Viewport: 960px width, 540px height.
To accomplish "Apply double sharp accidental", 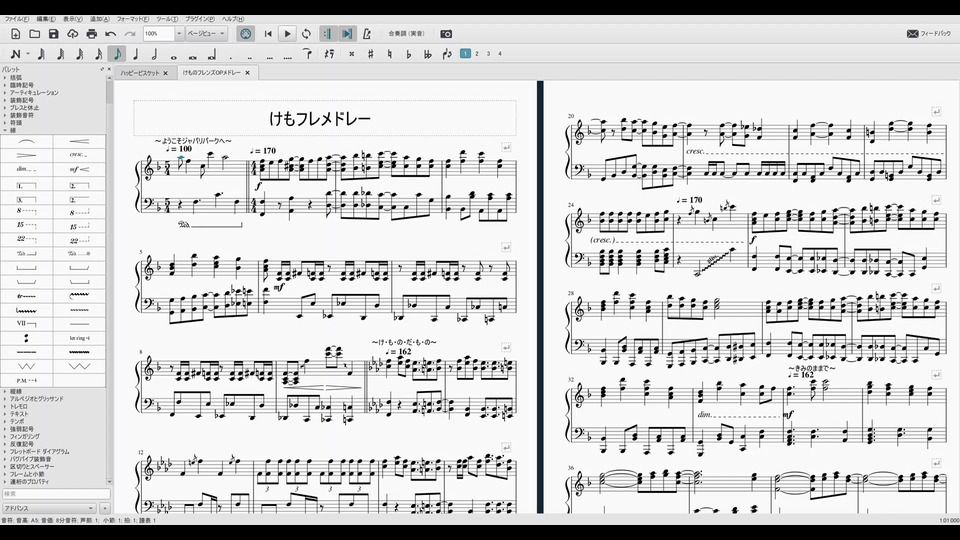I will tap(351, 54).
